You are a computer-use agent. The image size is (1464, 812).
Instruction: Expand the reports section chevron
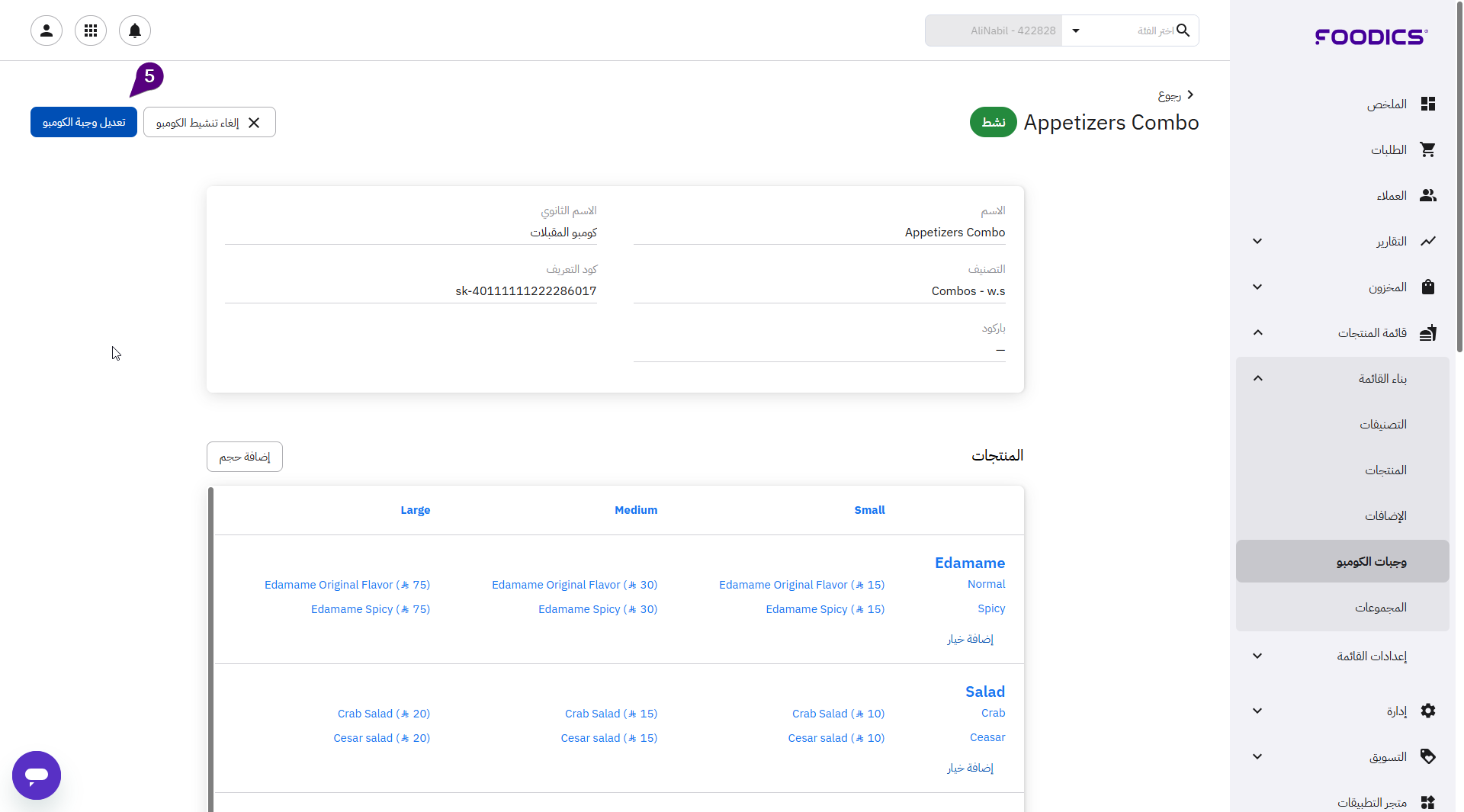tap(1257, 242)
